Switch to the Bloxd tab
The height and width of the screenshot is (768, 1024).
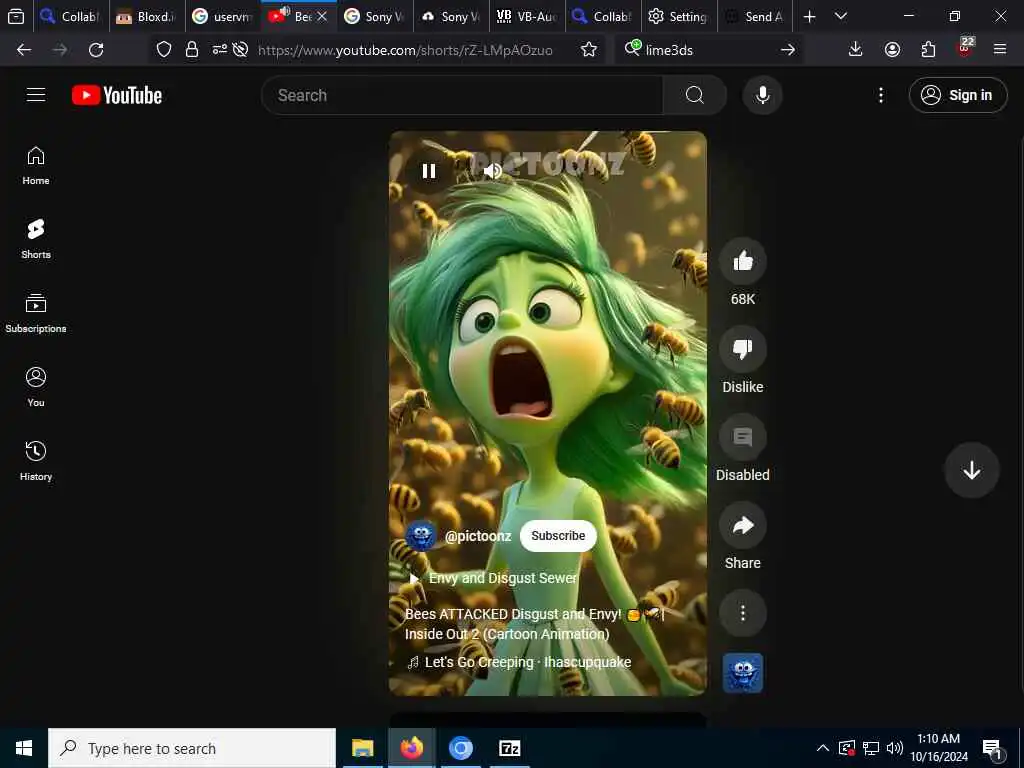[x=146, y=16]
